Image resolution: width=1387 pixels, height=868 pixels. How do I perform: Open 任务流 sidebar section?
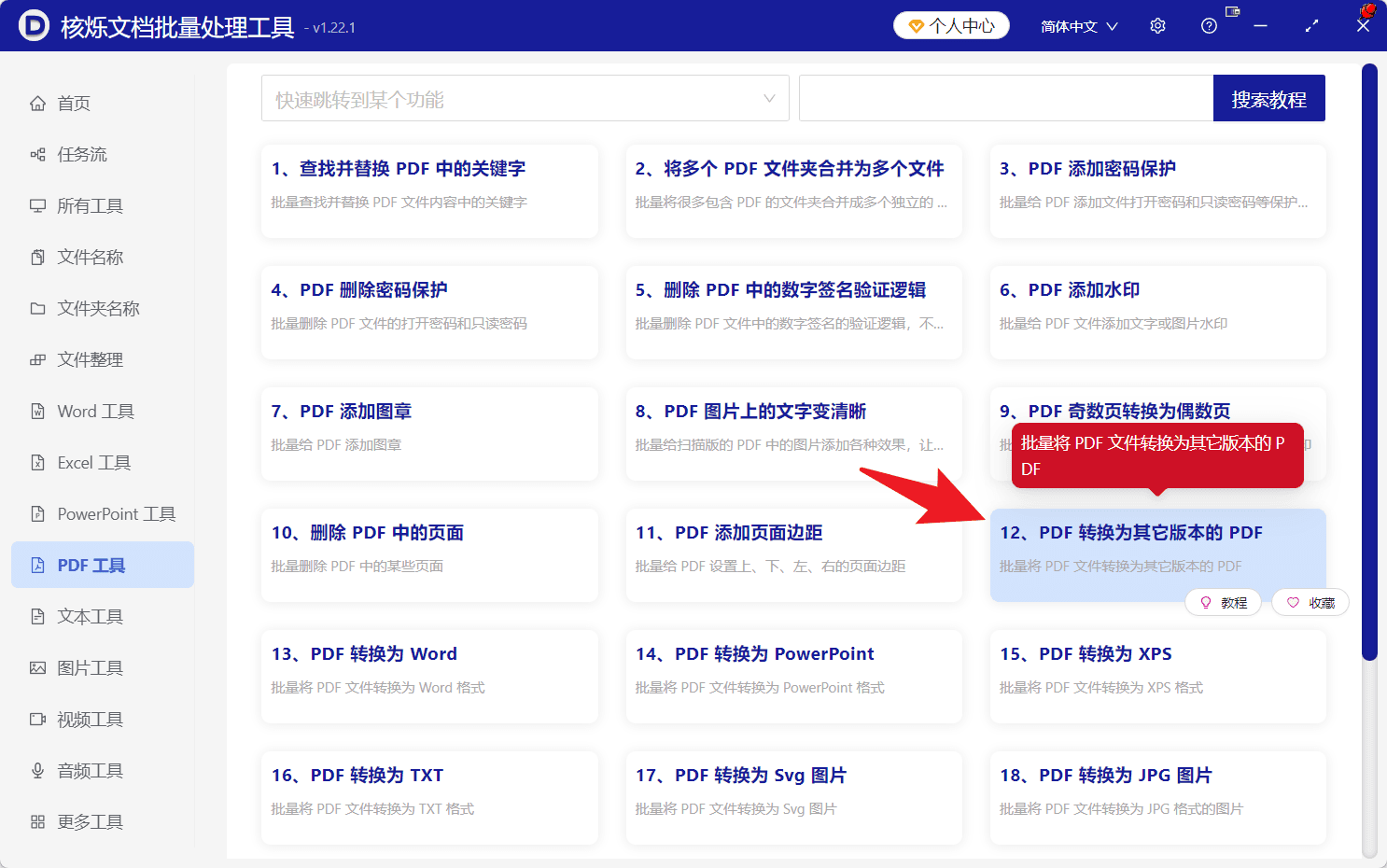pos(103,155)
